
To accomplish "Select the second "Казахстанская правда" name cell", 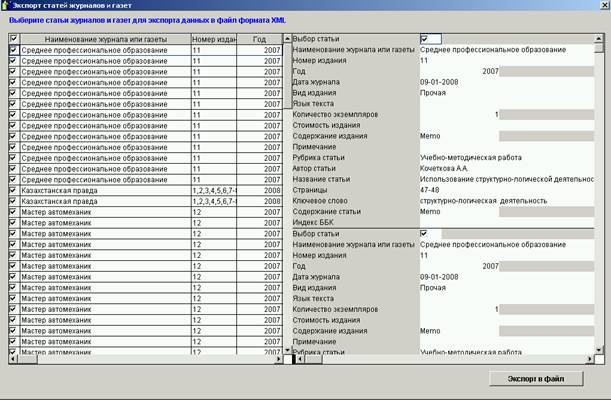I will (106, 201).
